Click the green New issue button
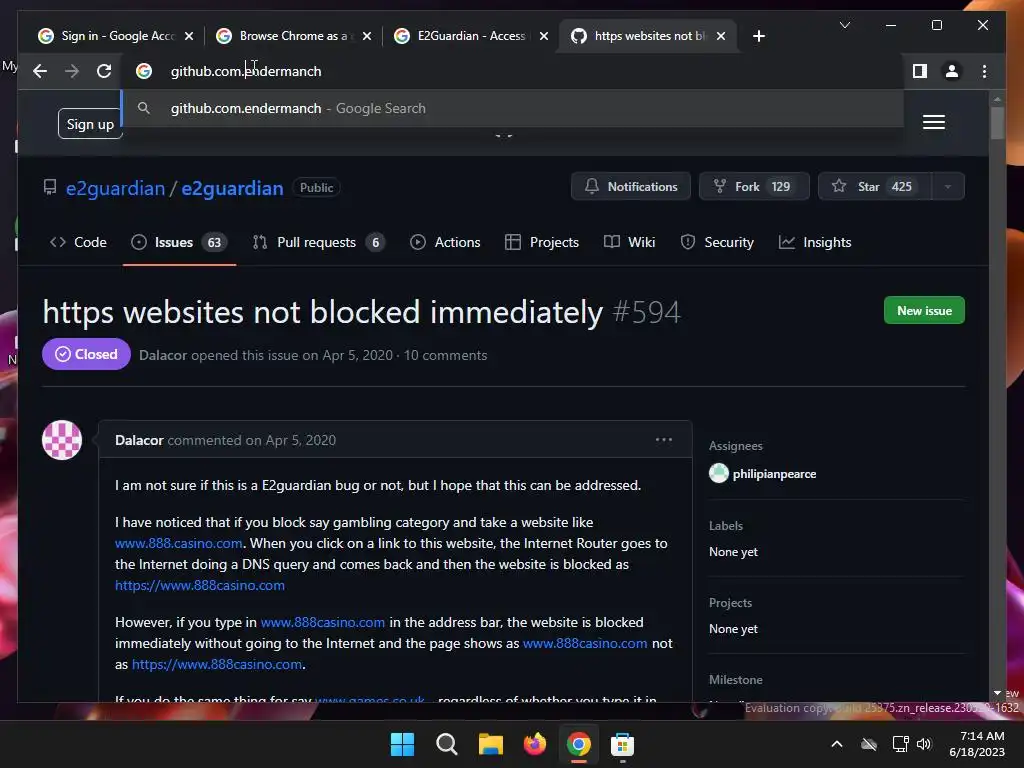Screen dimensions: 1024x768 (924, 311)
